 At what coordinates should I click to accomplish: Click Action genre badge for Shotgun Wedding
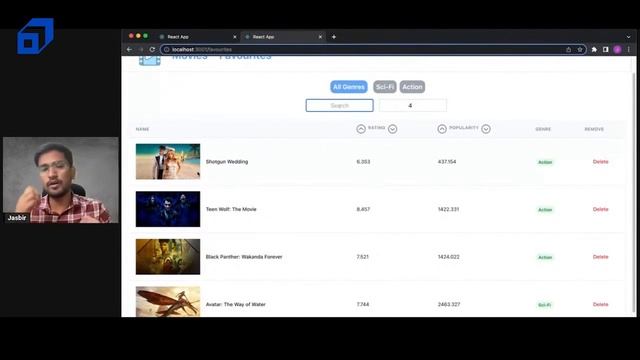pos(545,162)
